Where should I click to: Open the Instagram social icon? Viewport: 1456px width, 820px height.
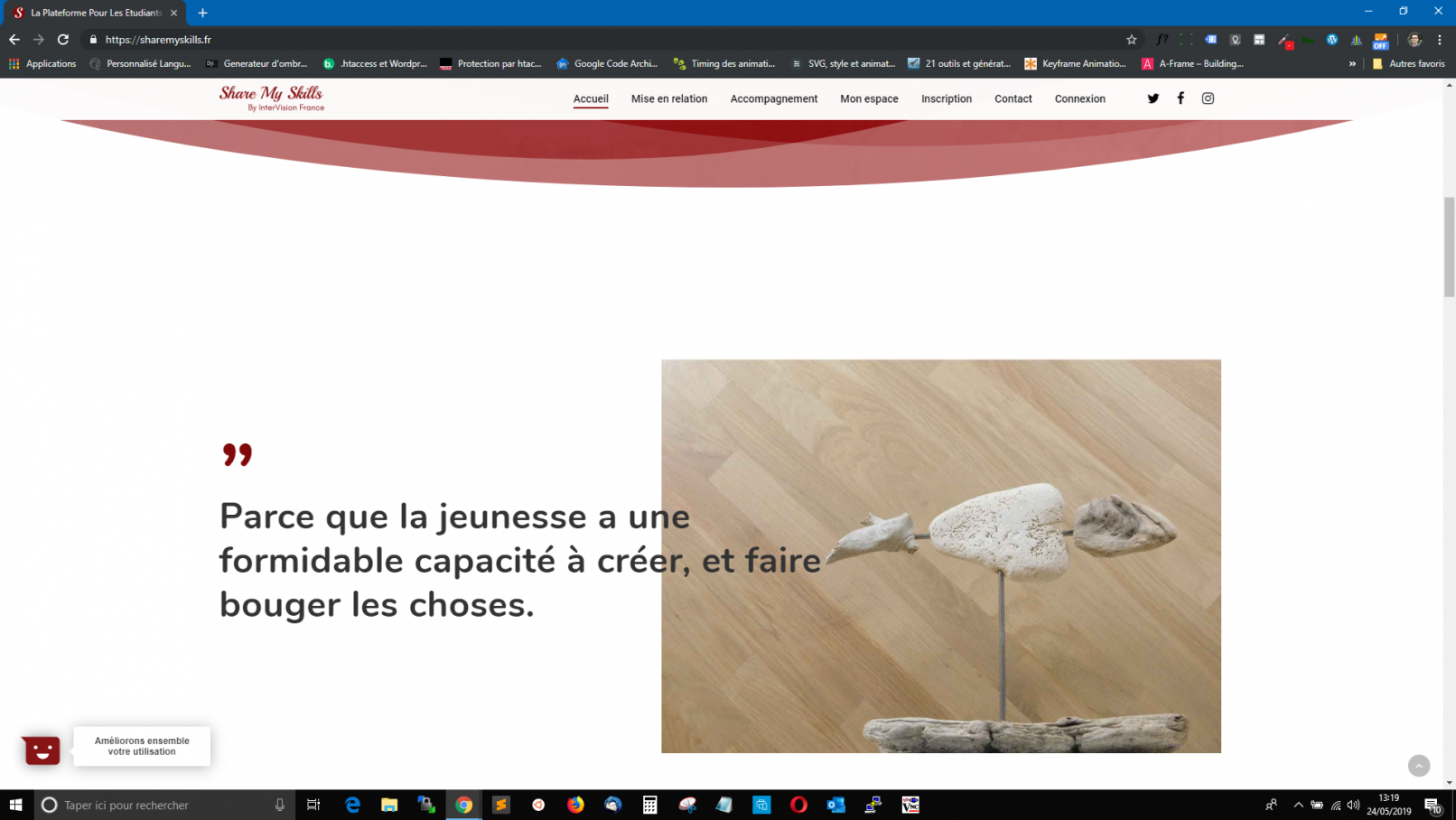tap(1208, 98)
